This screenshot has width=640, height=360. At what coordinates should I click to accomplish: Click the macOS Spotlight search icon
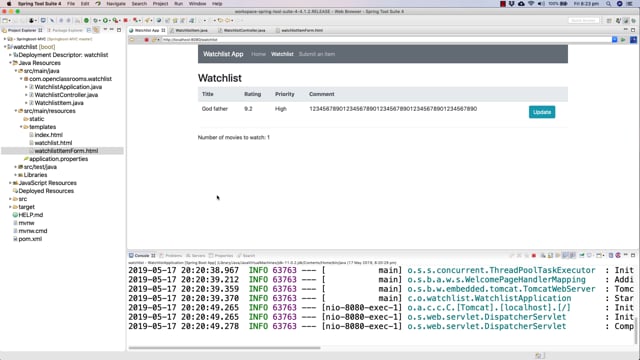point(609,4)
